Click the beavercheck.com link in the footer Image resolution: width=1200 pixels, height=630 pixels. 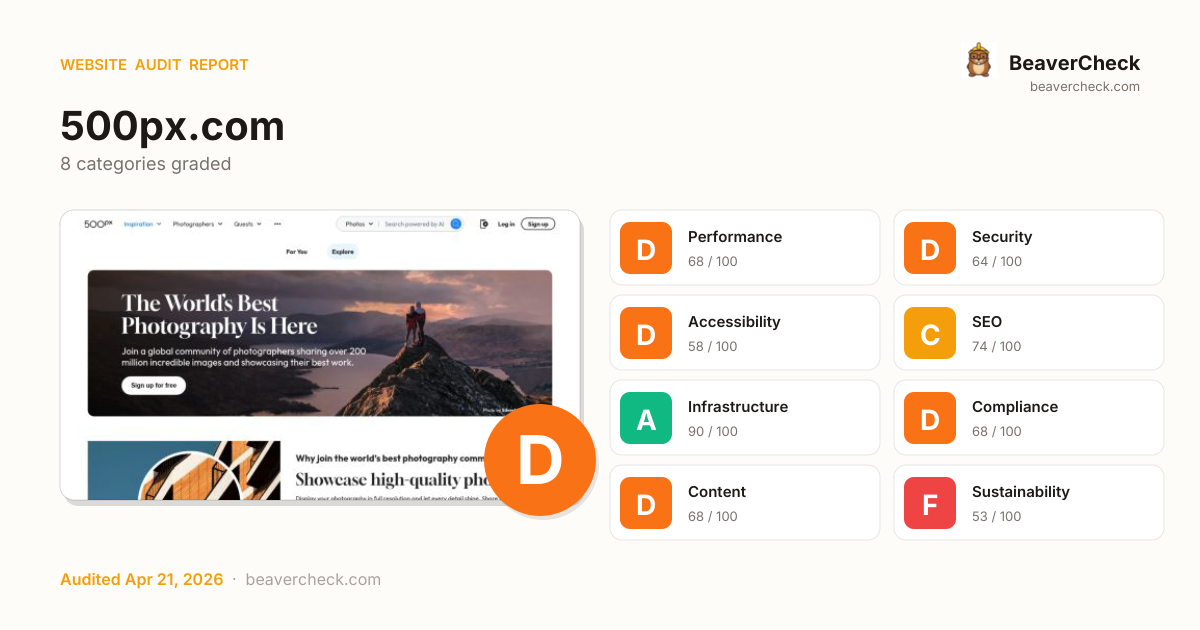pyautogui.click(x=313, y=580)
